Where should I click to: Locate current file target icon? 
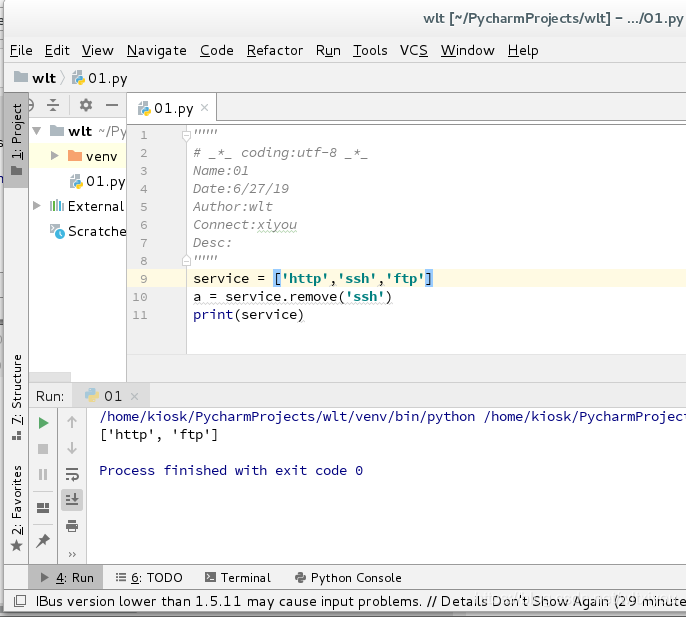click(x=31, y=105)
